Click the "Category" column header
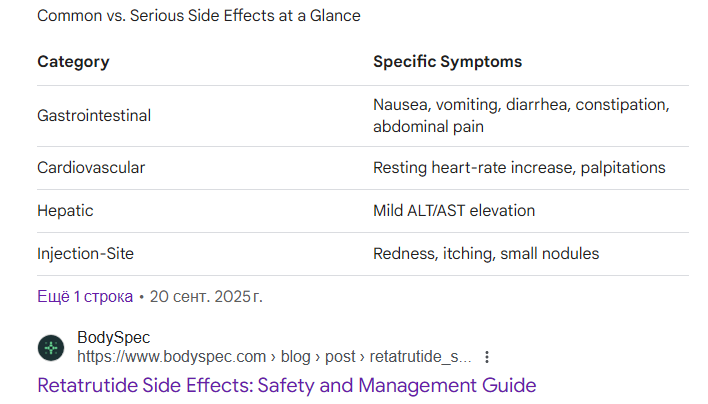Screen dimensions: 708x404 point(73,62)
